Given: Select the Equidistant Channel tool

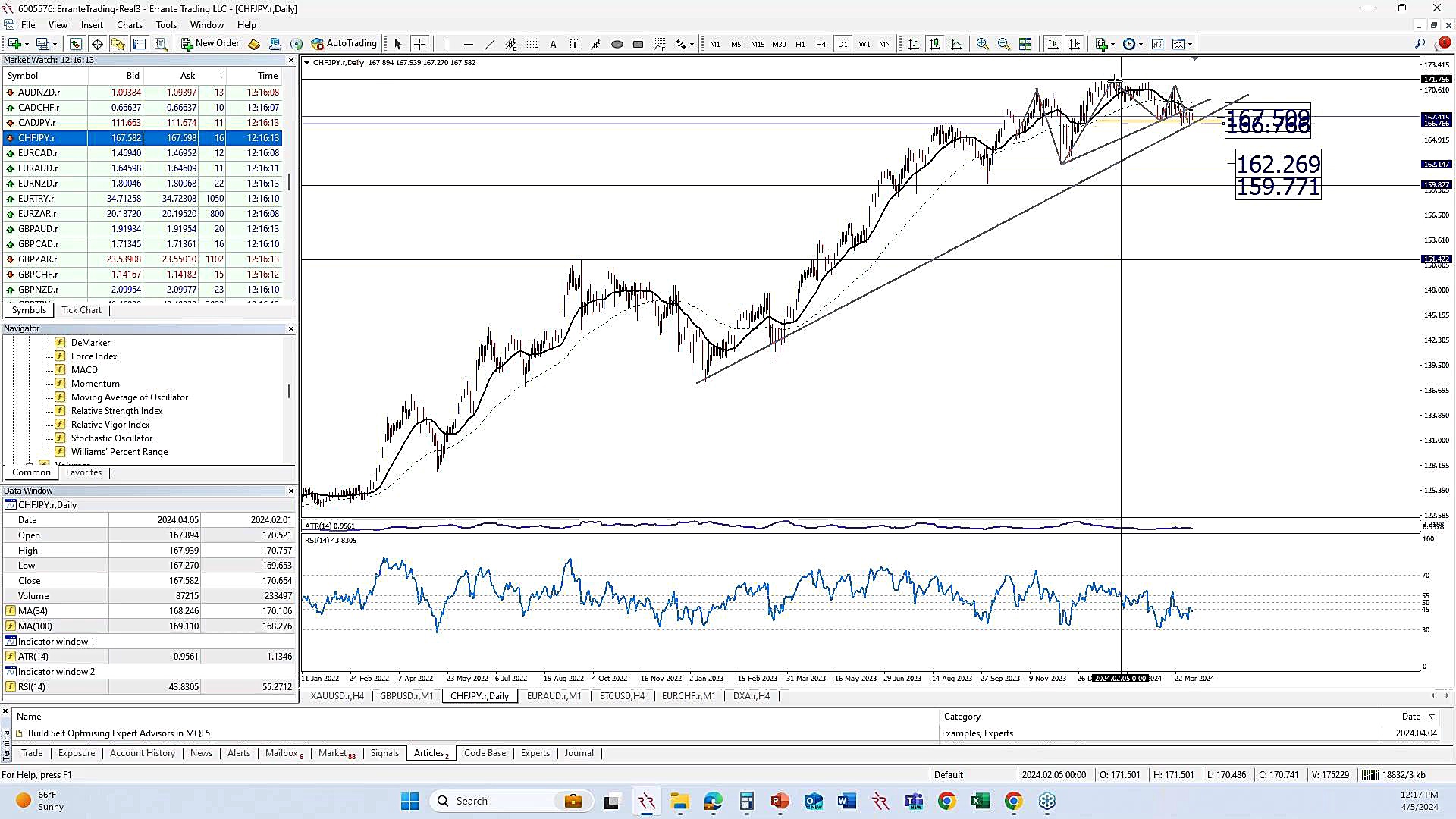Looking at the screenshot, I should pyautogui.click(x=510, y=44).
